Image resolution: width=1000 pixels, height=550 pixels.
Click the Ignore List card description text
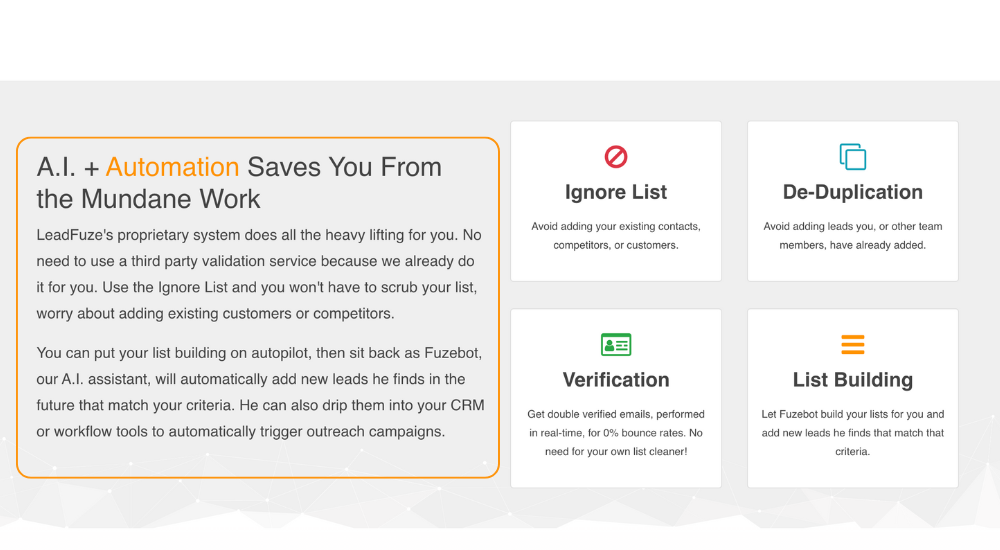(615, 235)
